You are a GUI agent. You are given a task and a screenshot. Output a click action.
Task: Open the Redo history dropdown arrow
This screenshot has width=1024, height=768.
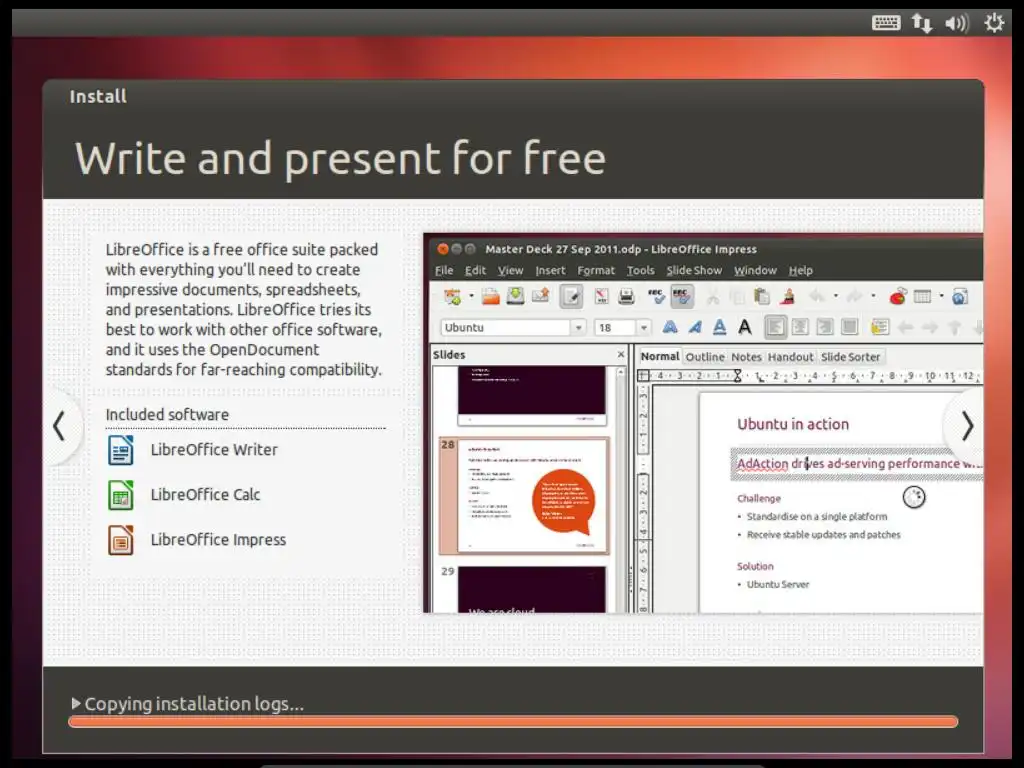872,296
